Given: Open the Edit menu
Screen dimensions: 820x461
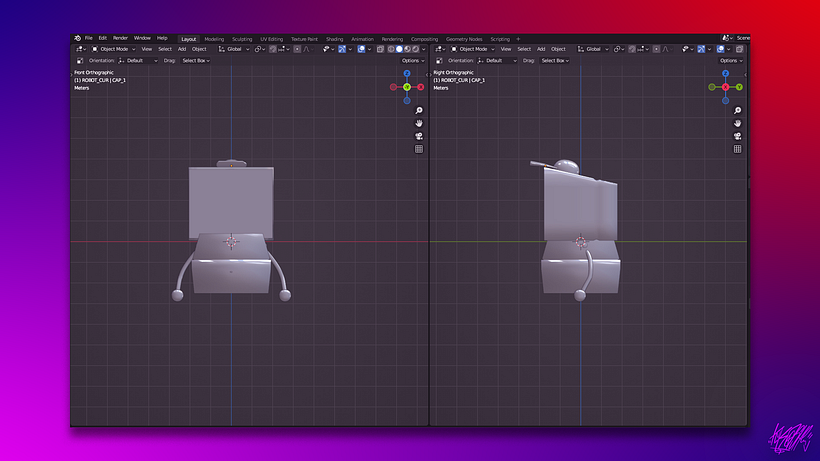Looking at the screenshot, I should point(102,38).
